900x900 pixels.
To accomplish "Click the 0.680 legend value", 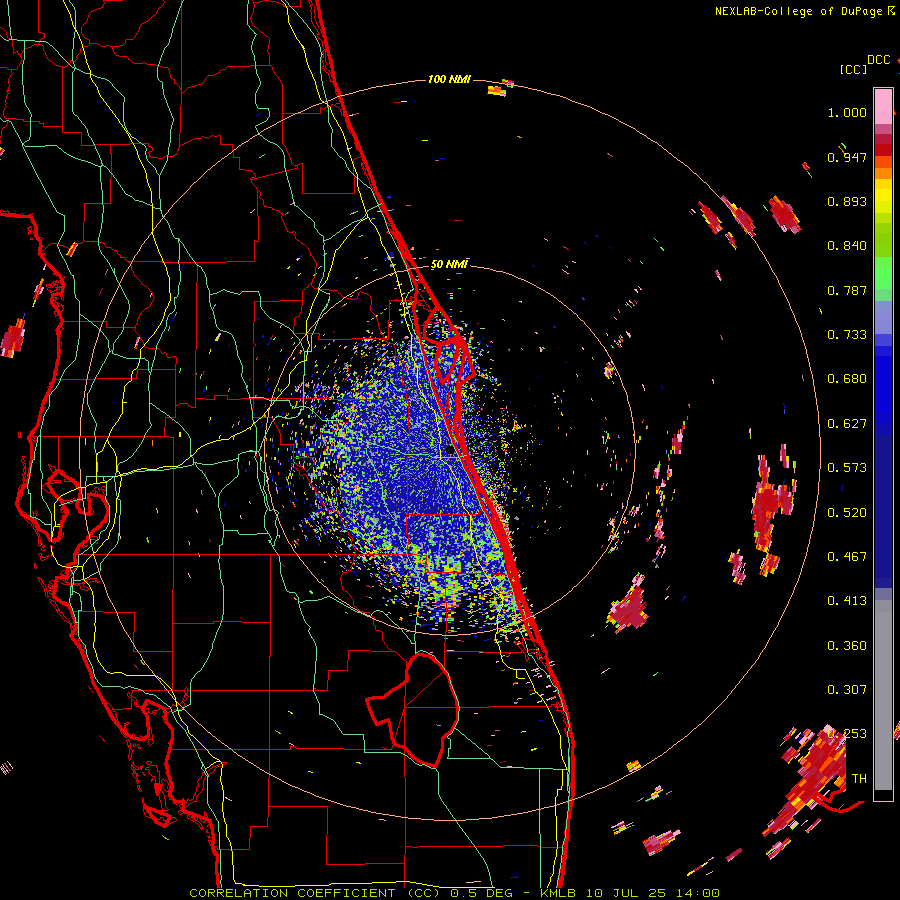I will 847,379.
